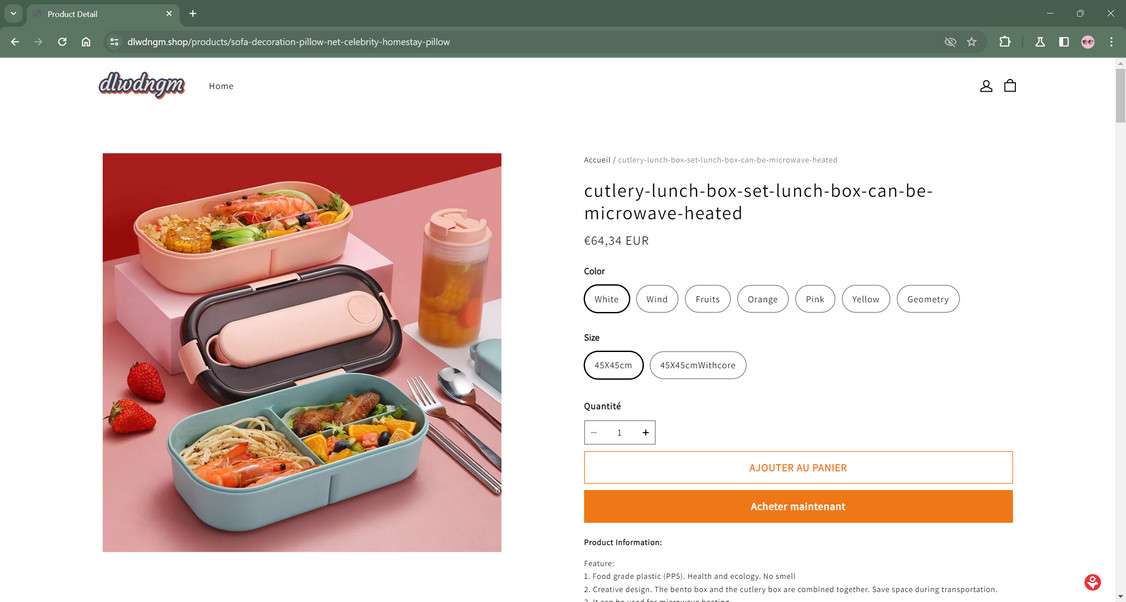Click the lunch box product image
The height and width of the screenshot is (602, 1126).
[x=302, y=352]
